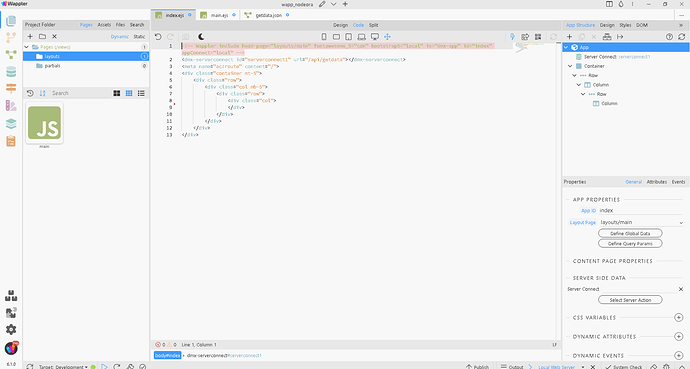Switch to list view in file browser

click(141, 93)
